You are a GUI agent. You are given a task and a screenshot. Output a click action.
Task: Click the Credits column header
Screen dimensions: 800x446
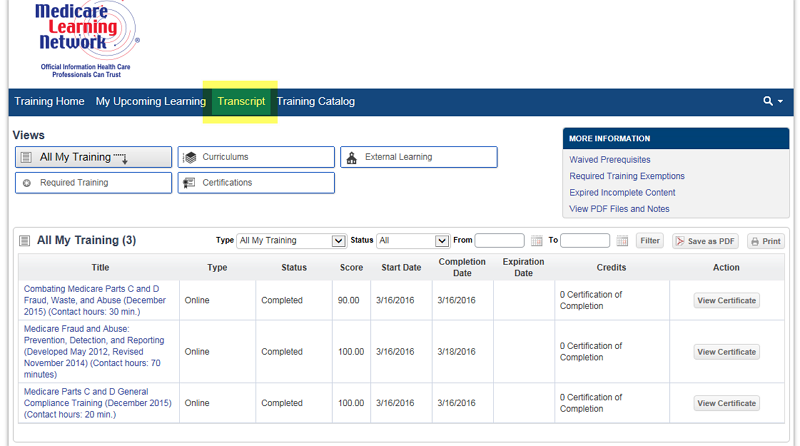(x=611, y=267)
